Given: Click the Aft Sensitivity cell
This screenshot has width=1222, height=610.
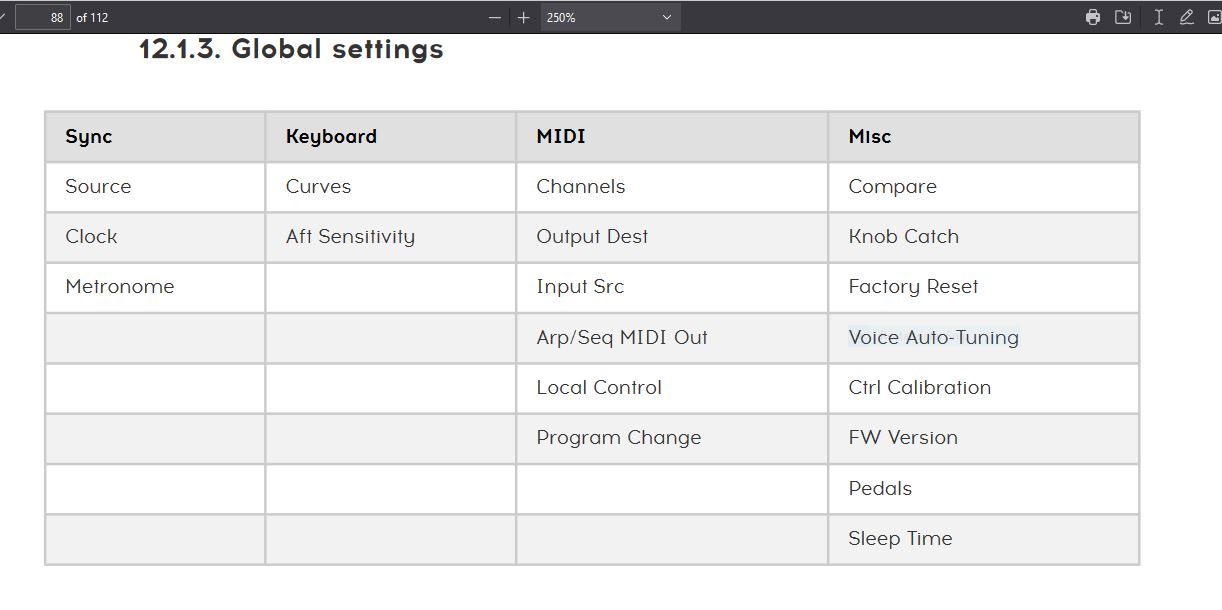Looking at the screenshot, I should [x=391, y=237].
